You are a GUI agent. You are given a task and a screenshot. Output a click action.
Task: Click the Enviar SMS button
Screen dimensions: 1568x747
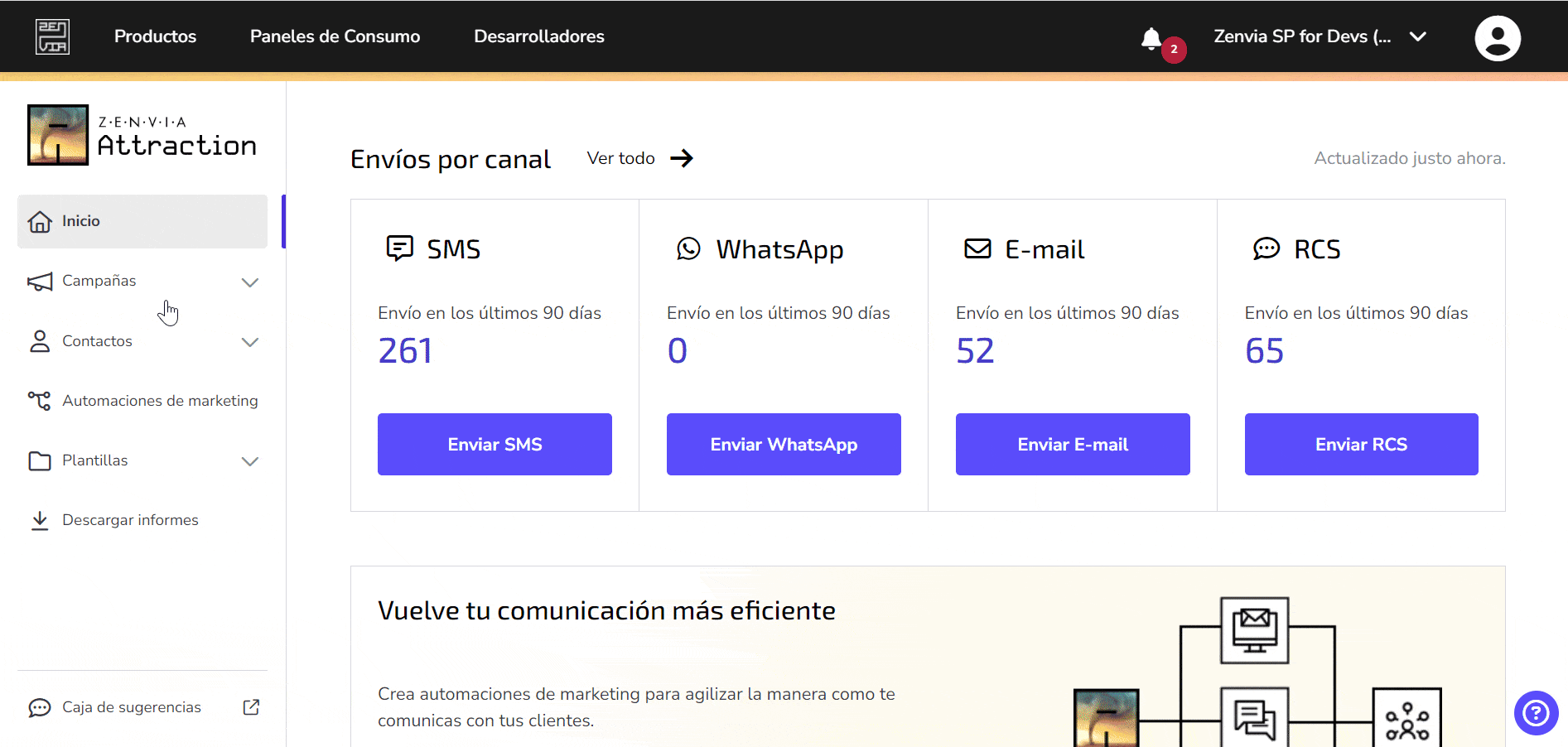click(x=494, y=444)
